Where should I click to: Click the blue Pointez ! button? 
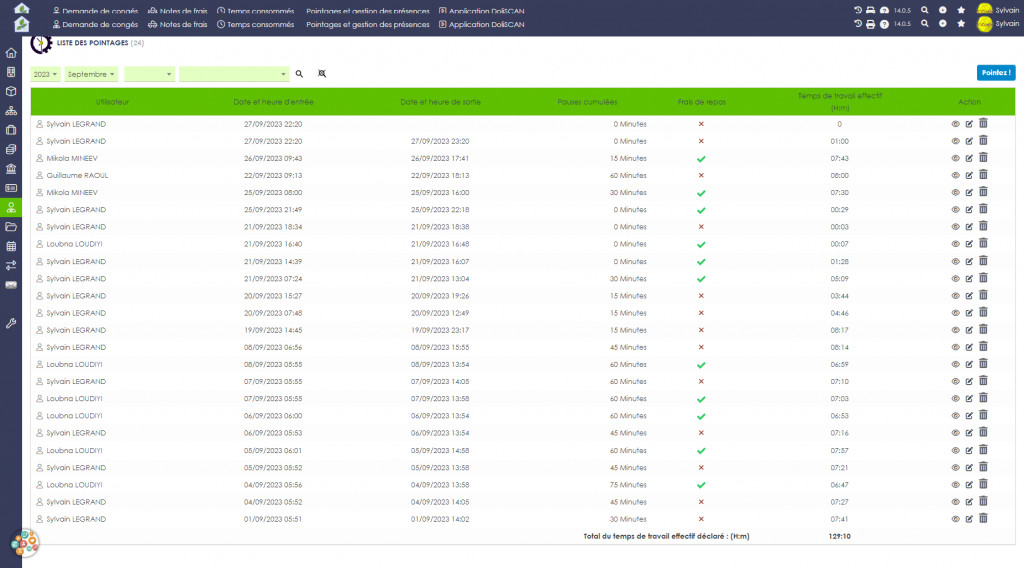pyautogui.click(x=996, y=72)
